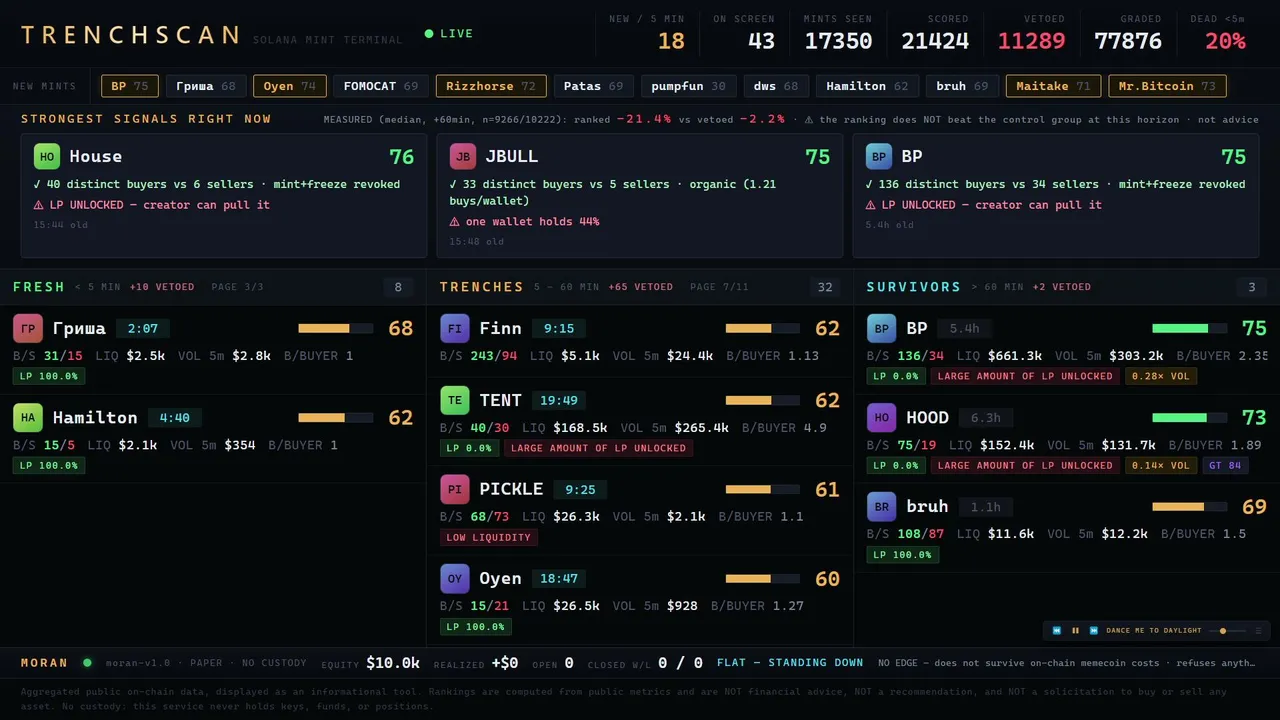Click the Oyen token avatar in Trenches
1280x720 pixels.
(x=455, y=578)
